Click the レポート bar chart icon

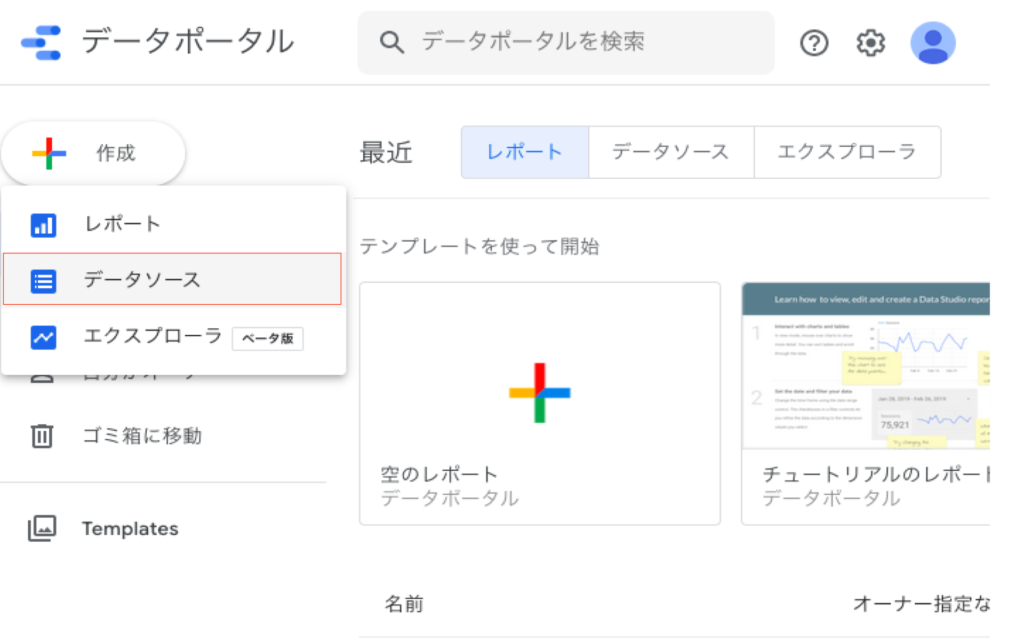(43, 225)
